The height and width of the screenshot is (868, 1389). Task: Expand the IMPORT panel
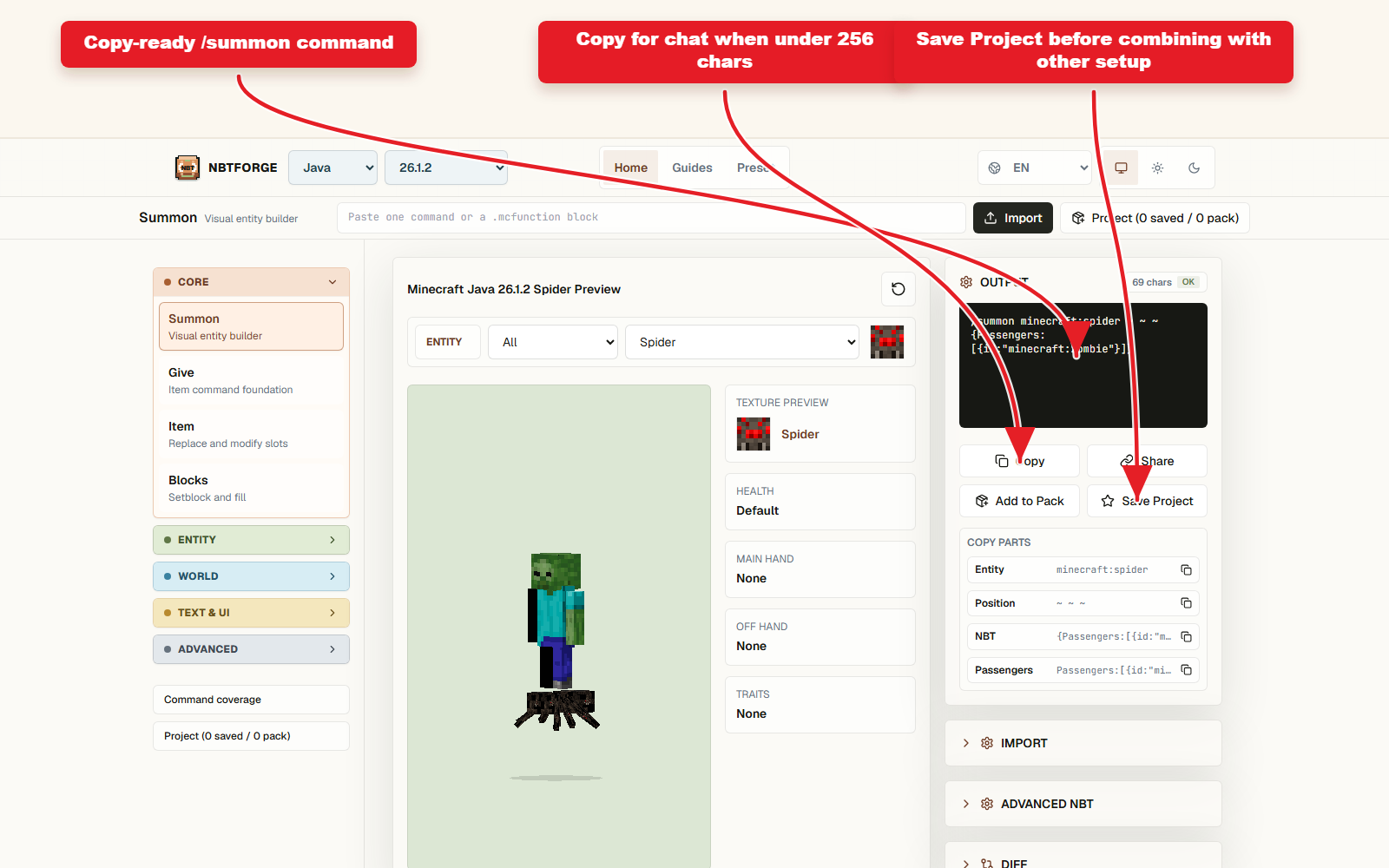coord(1083,743)
